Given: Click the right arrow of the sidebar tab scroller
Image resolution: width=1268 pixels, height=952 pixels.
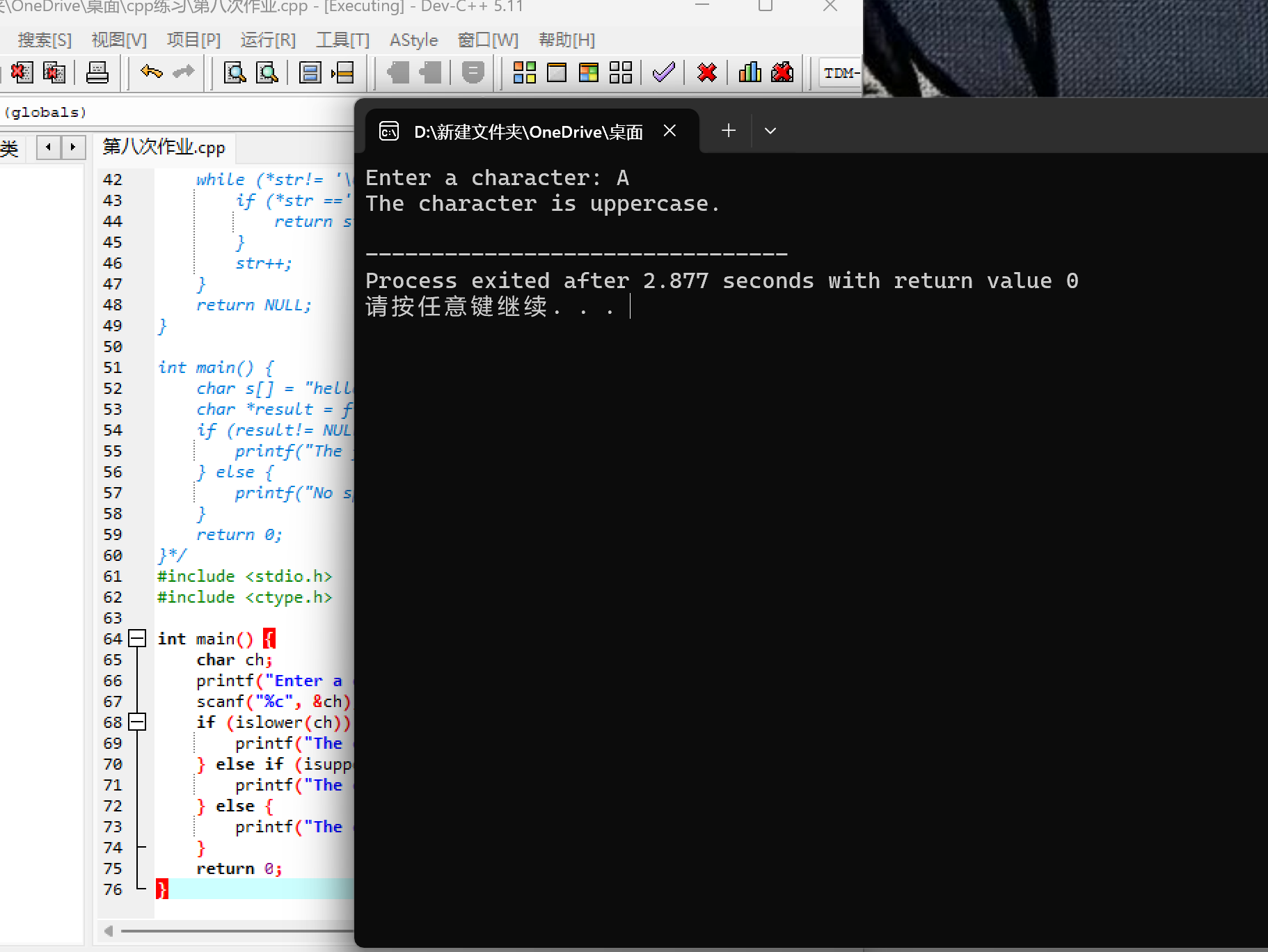Looking at the screenshot, I should (72, 148).
